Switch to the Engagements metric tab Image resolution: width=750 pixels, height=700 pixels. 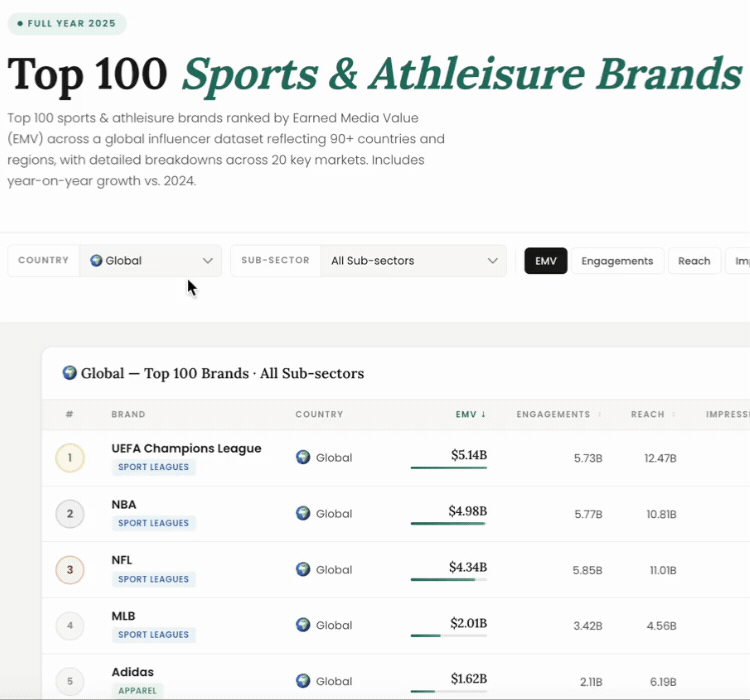[617, 261]
